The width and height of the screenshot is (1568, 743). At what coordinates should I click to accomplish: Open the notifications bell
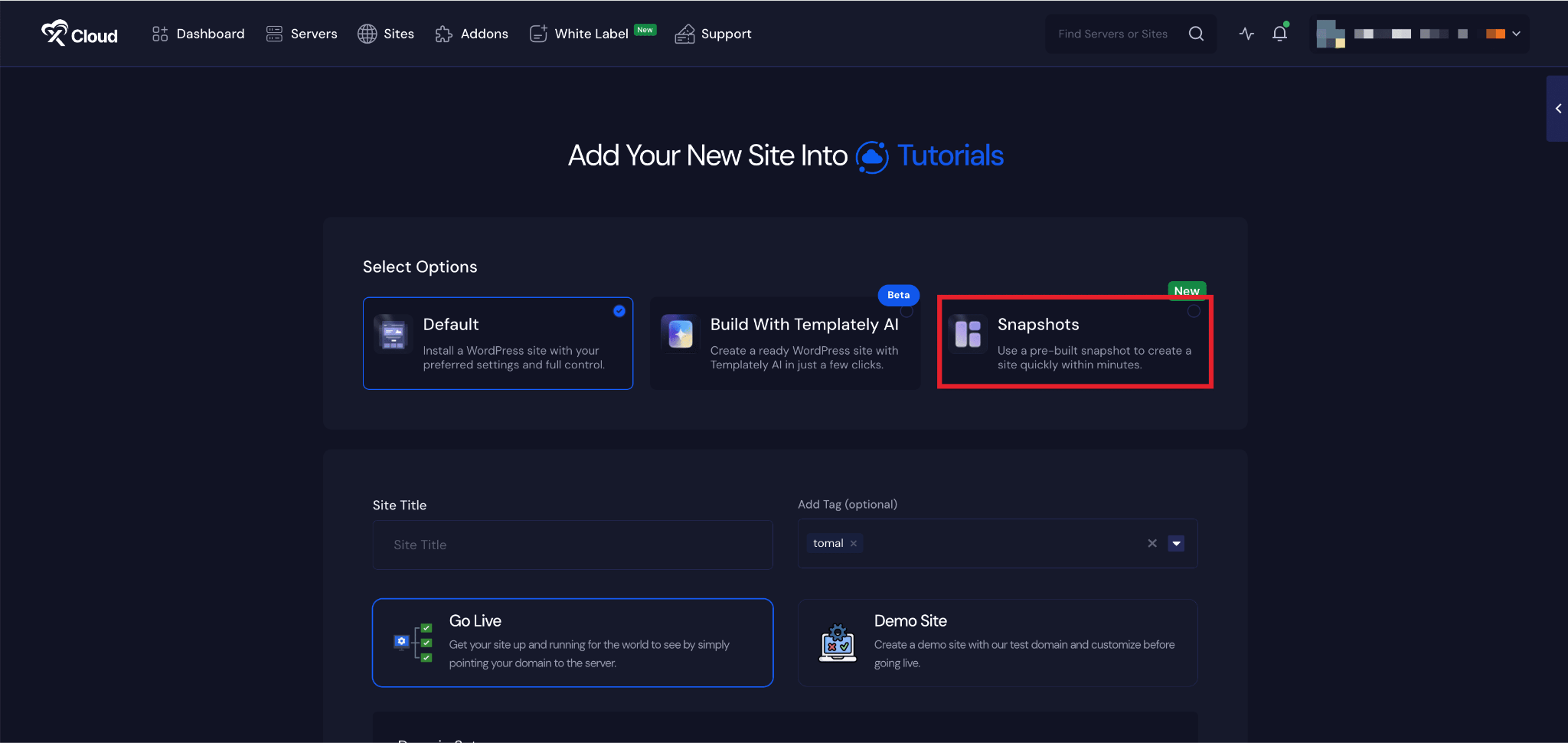coord(1279,34)
